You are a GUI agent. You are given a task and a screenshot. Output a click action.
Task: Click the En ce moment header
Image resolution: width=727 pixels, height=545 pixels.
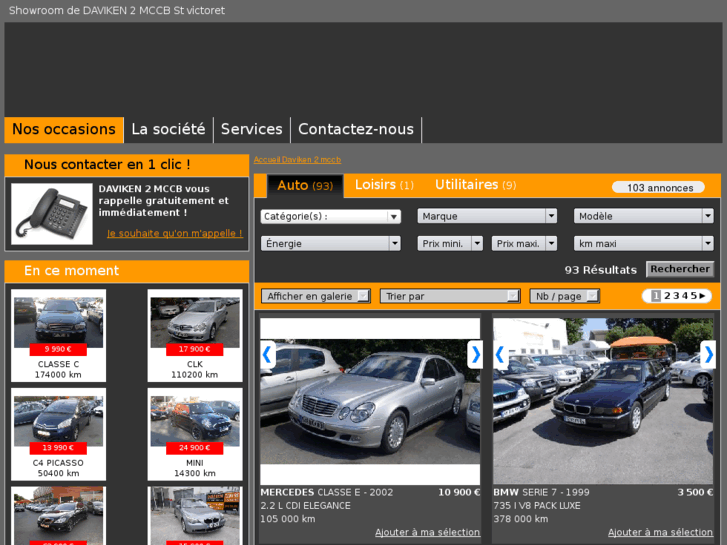[x=127, y=271]
